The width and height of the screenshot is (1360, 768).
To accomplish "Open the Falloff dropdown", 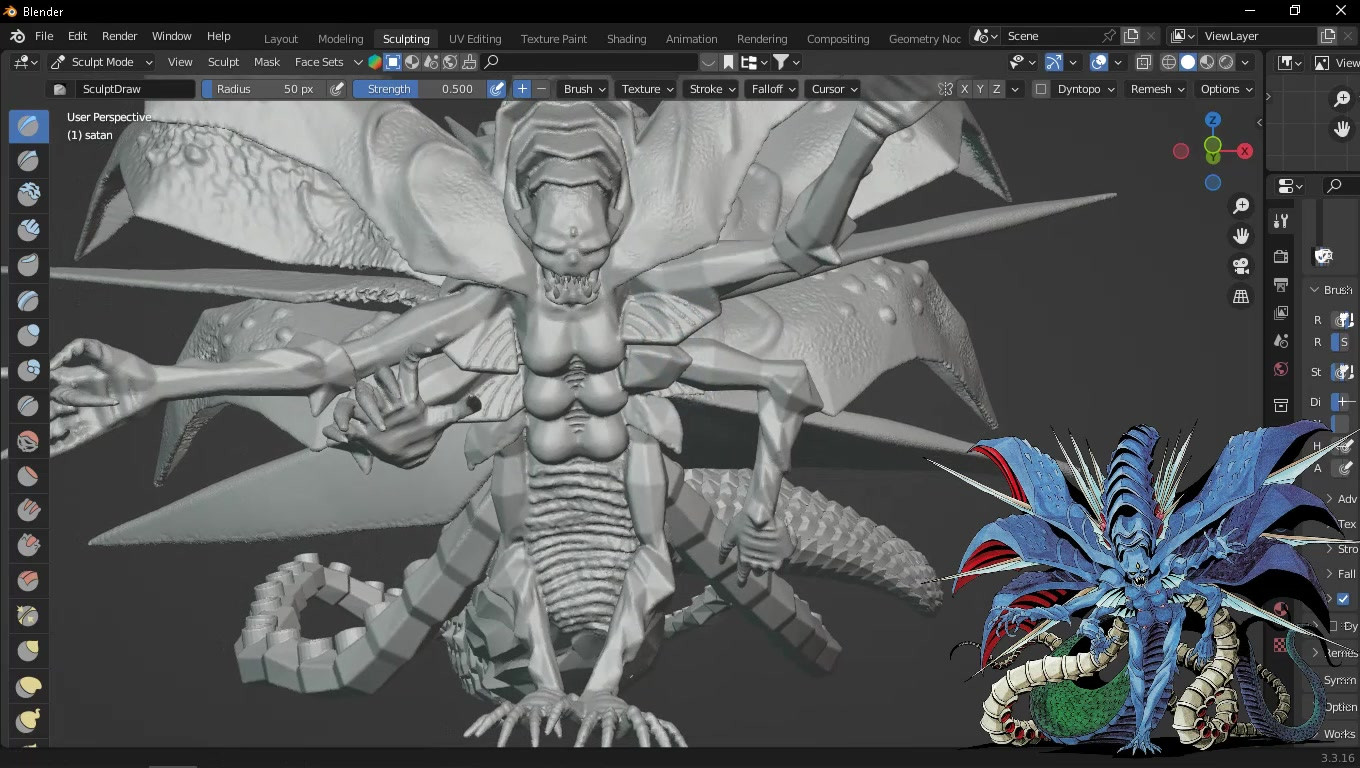I will pyautogui.click(x=774, y=89).
